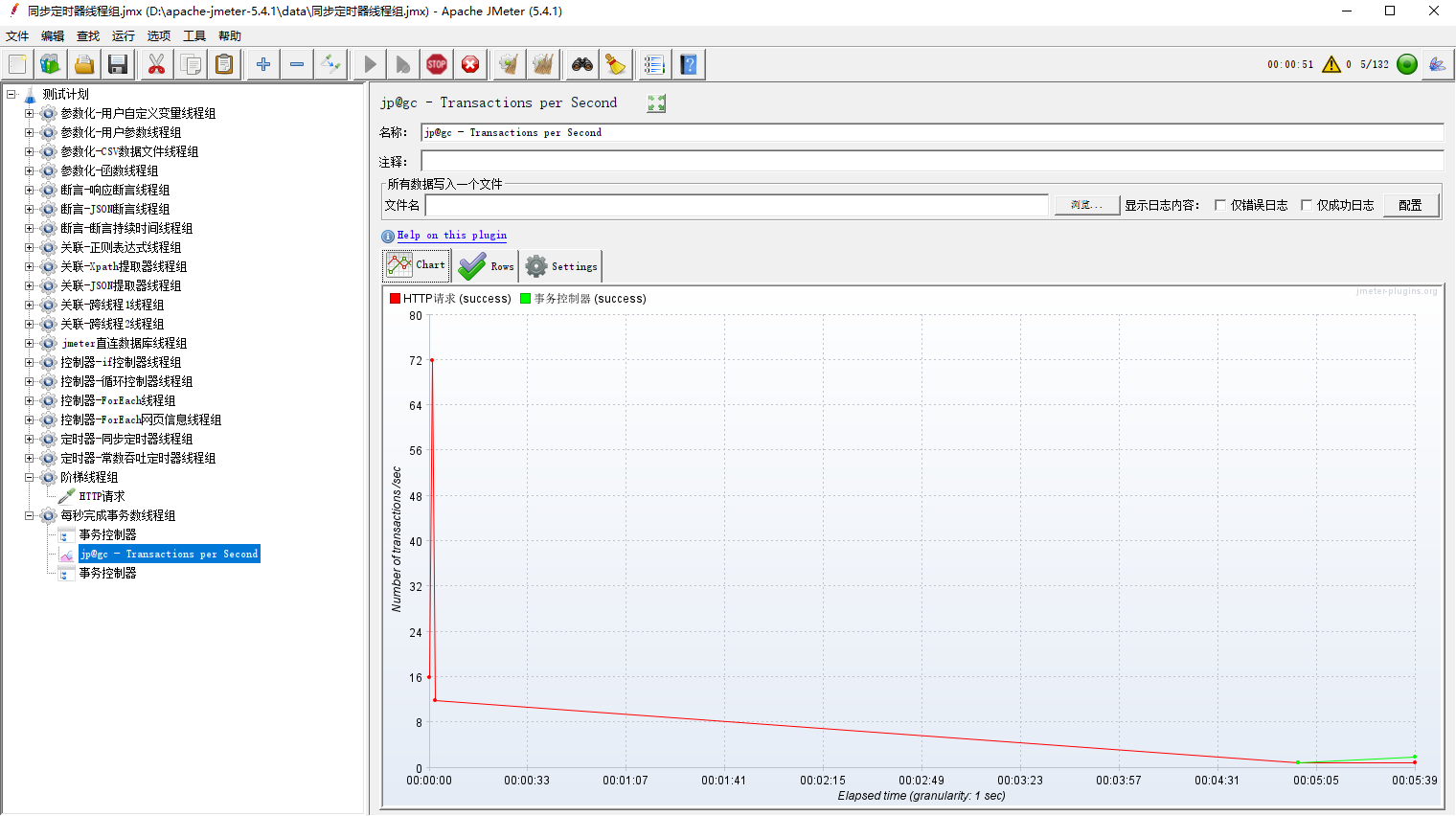The width and height of the screenshot is (1456, 816).
Task: Reset search with yellow brush icon
Action: pyautogui.click(x=616, y=64)
